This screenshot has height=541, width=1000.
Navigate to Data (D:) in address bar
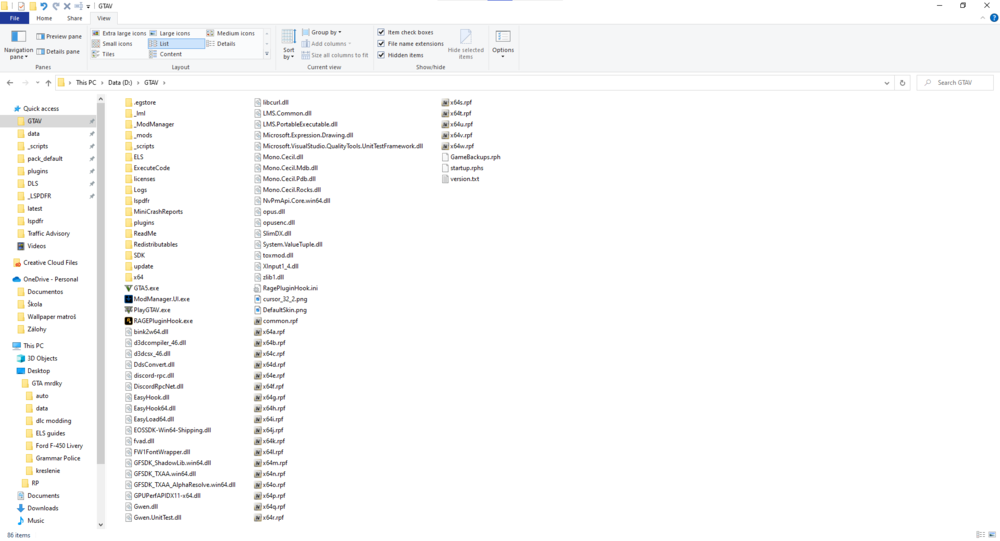[120, 83]
